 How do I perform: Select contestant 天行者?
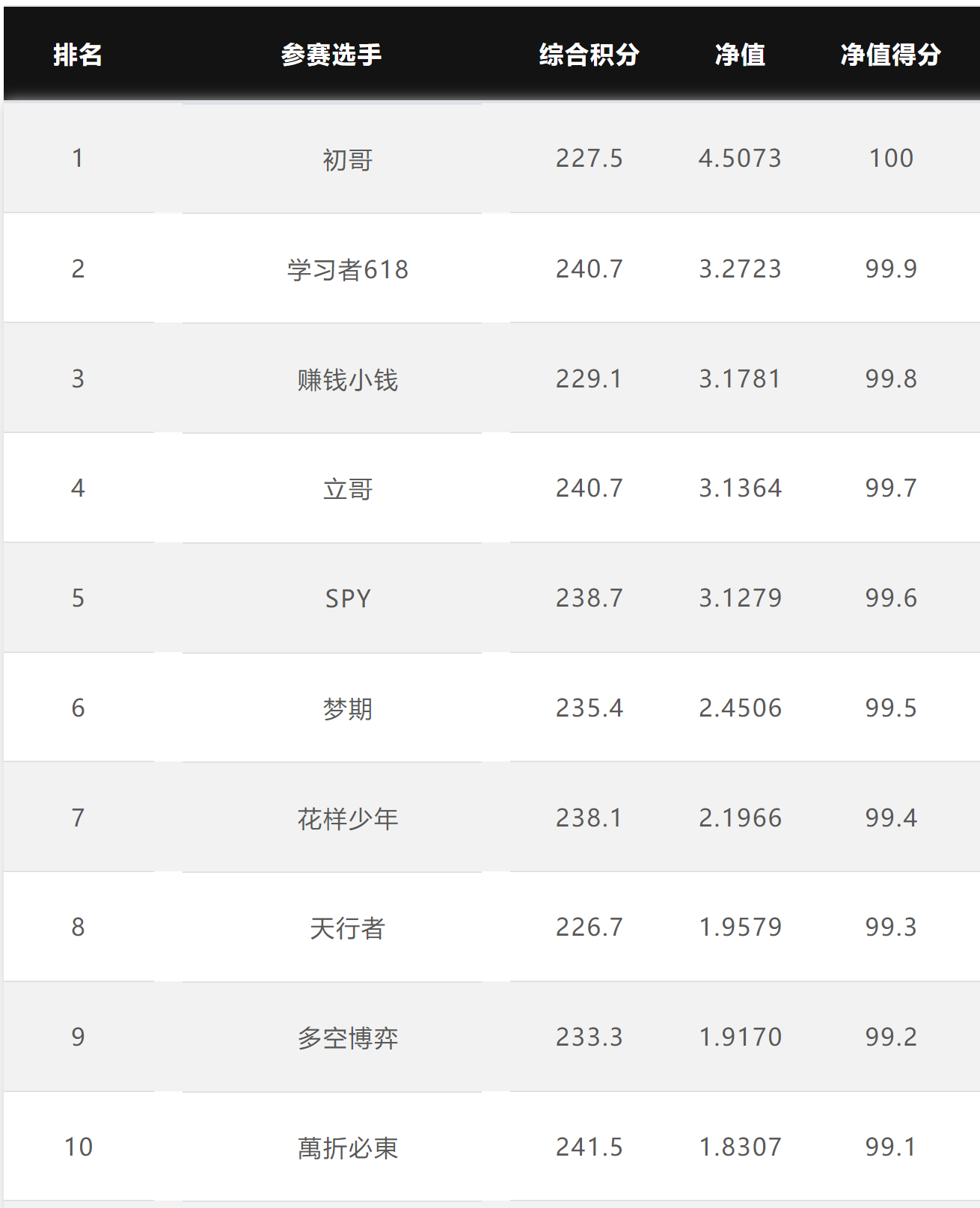[347, 928]
